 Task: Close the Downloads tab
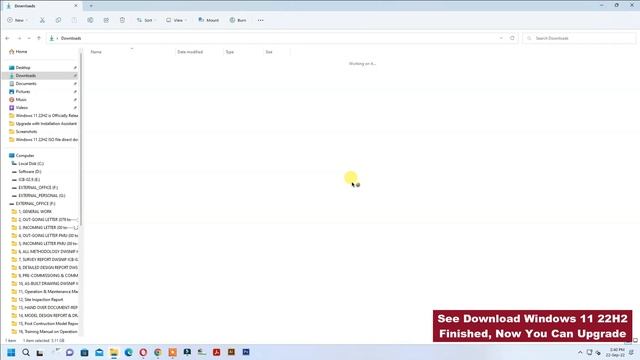[x=76, y=6]
